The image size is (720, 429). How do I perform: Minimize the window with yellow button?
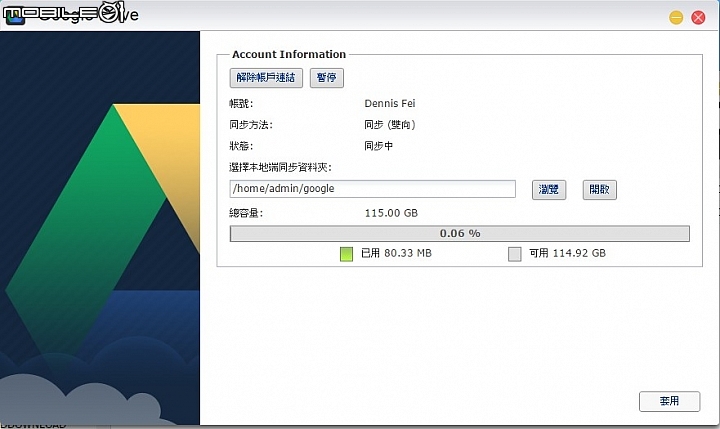click(676, 17)
